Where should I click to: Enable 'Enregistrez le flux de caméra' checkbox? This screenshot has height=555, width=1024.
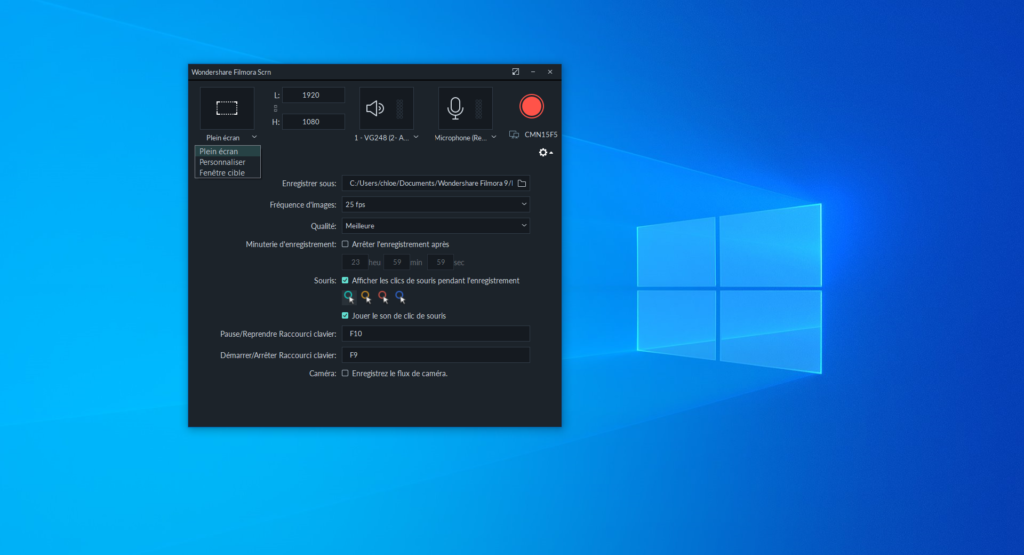(x=345, y=373)
